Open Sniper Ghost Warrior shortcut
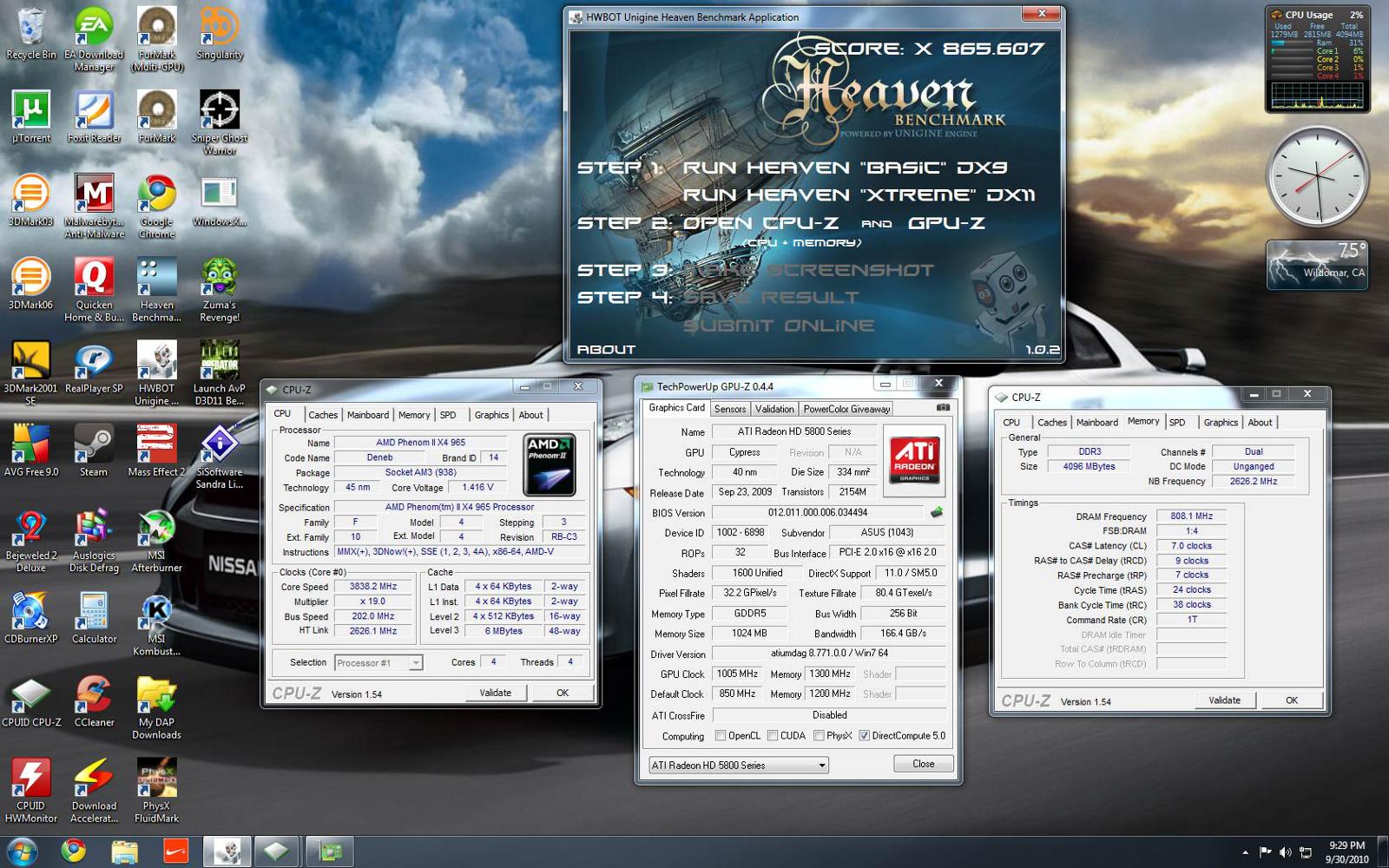The width and height of the screenshot is (1389, 868). [220, 122]
